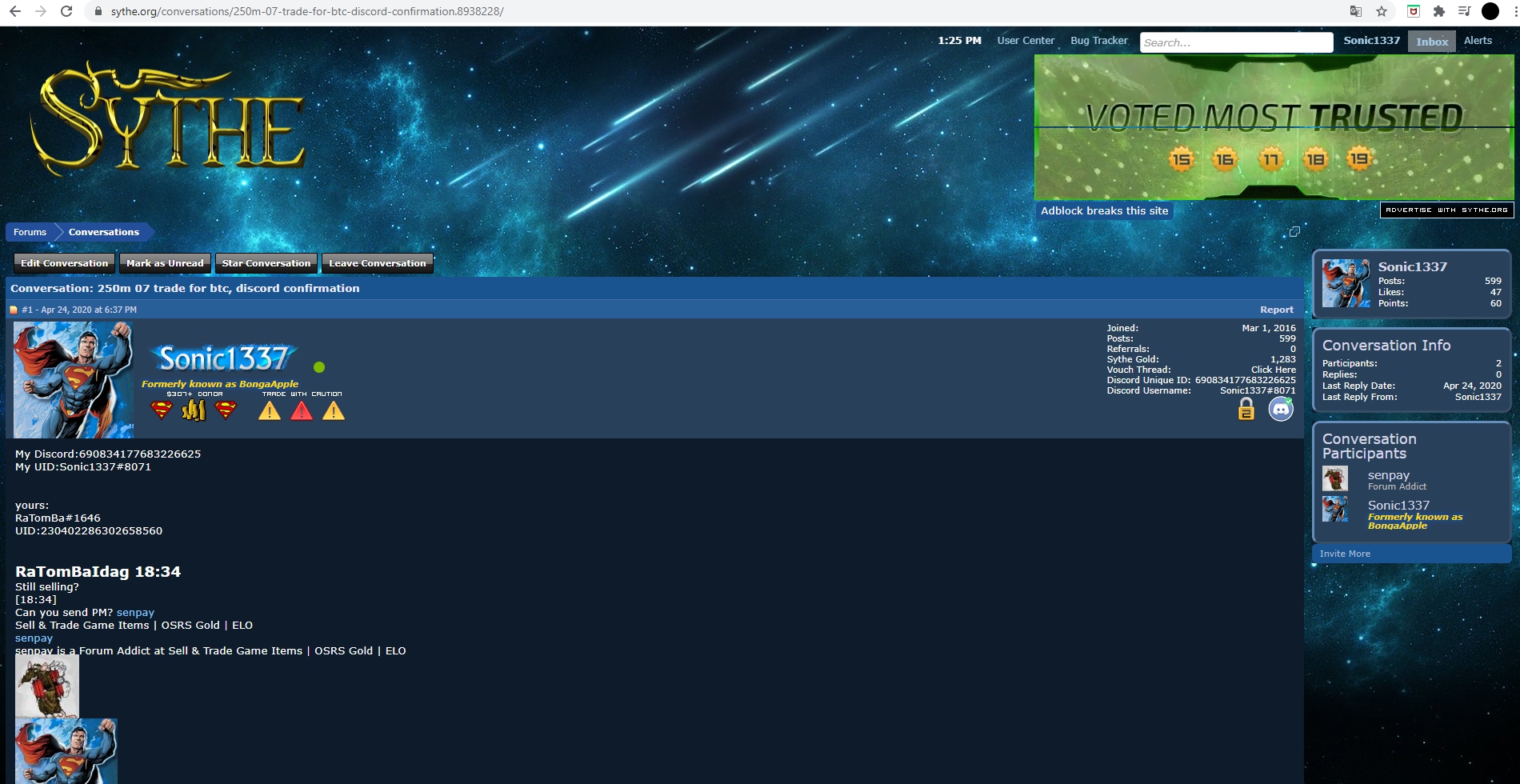Screen dimensions: 1520x784
Task: Open the Vouch Thread 'Click Here' link
Action: 1274,370
